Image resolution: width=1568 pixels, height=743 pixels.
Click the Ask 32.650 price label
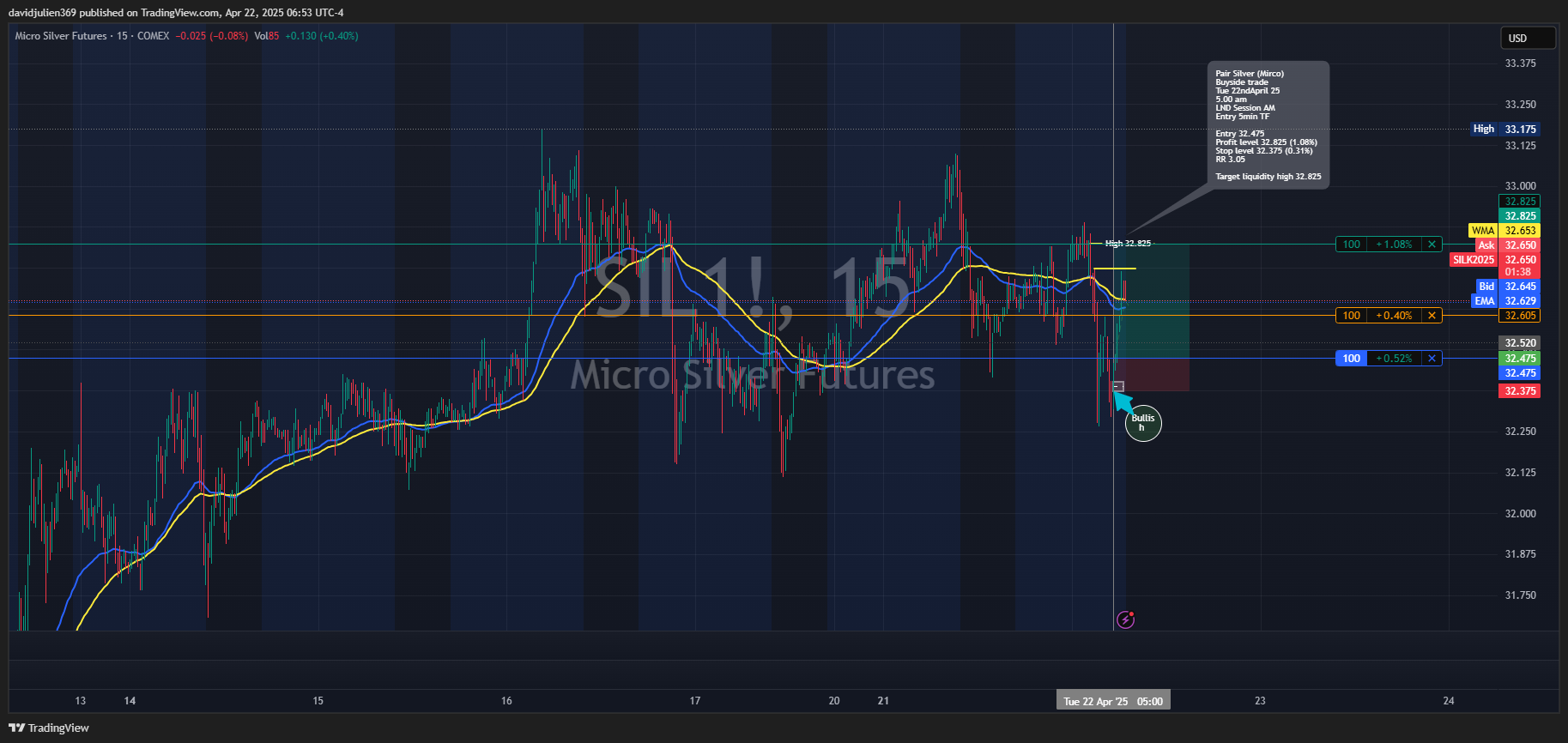(x=1508, y=245)
